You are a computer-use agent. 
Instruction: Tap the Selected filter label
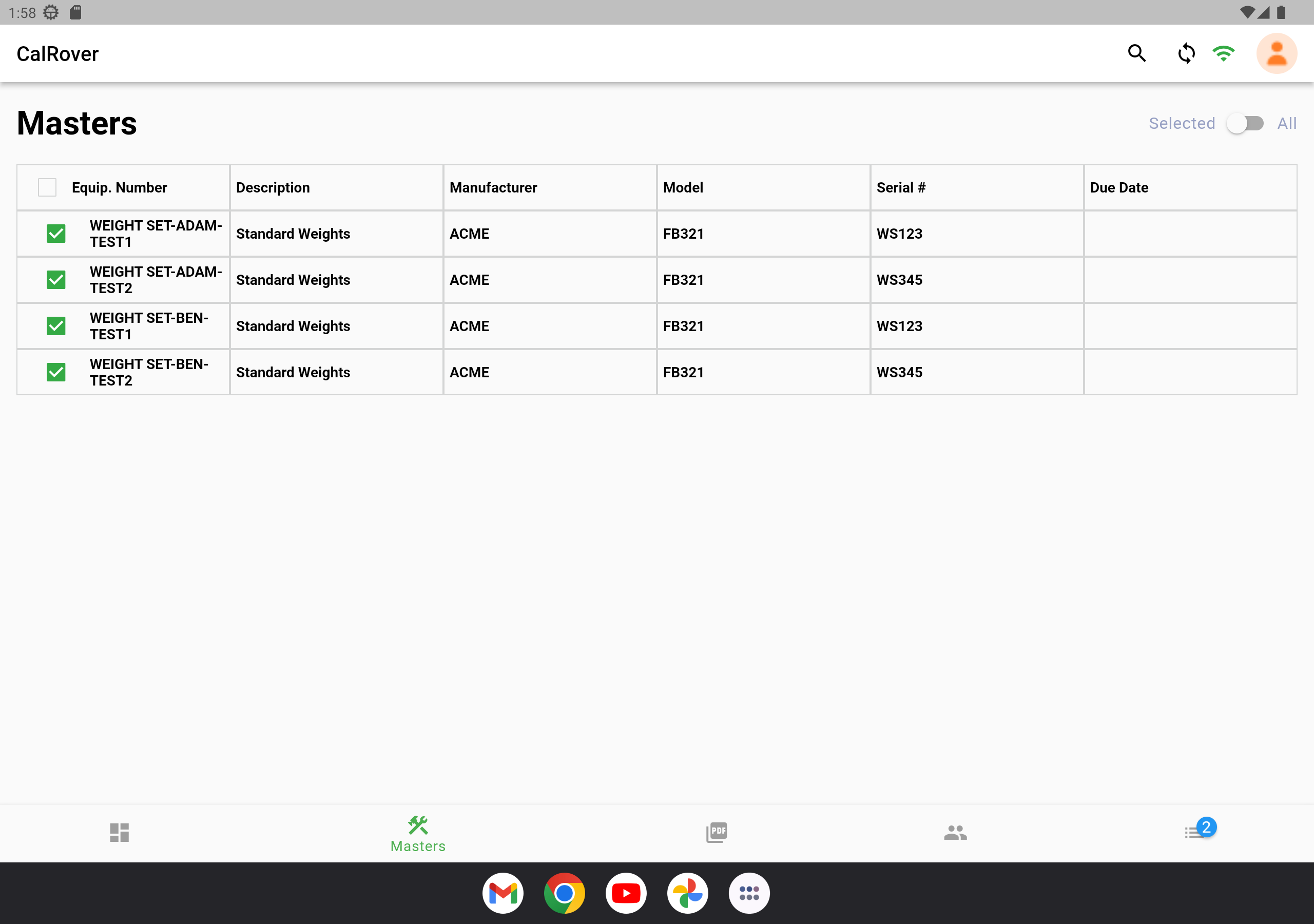pyautogui.click(x=1181, y=124)
